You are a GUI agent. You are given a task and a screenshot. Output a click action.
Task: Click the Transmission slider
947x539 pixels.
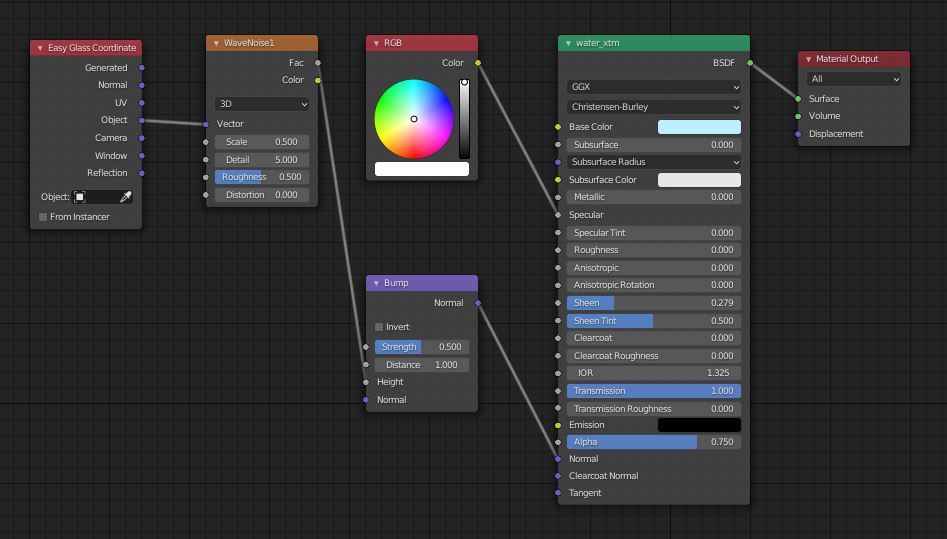pos(653,391)
